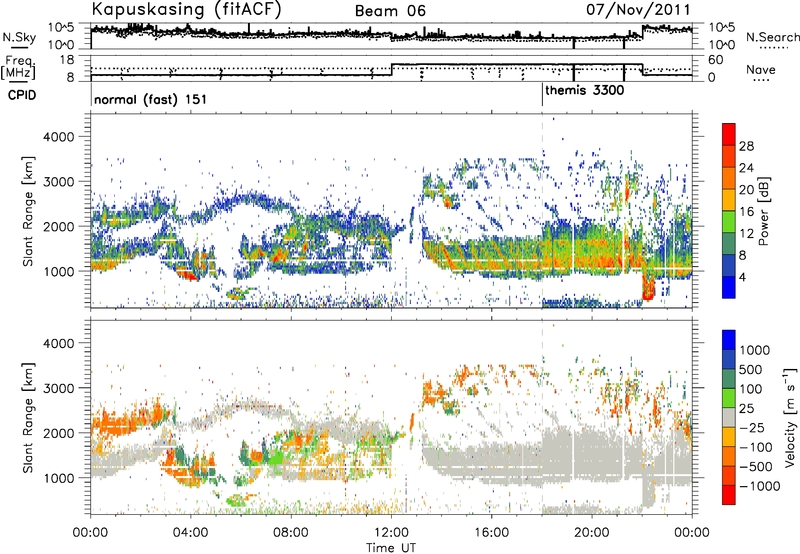This screenshot has width=800, height=554.
Task: Click "Slant Range [km]" label of velocity panel
Action: point(28,417)
